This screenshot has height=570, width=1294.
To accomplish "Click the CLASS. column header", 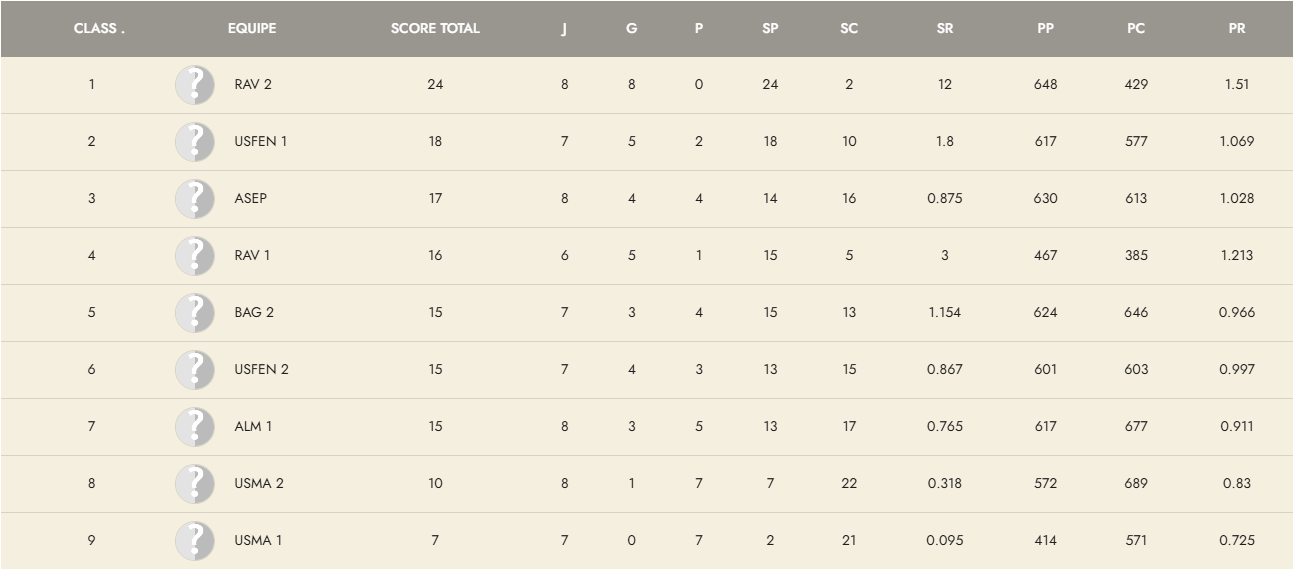I will 99,28.
